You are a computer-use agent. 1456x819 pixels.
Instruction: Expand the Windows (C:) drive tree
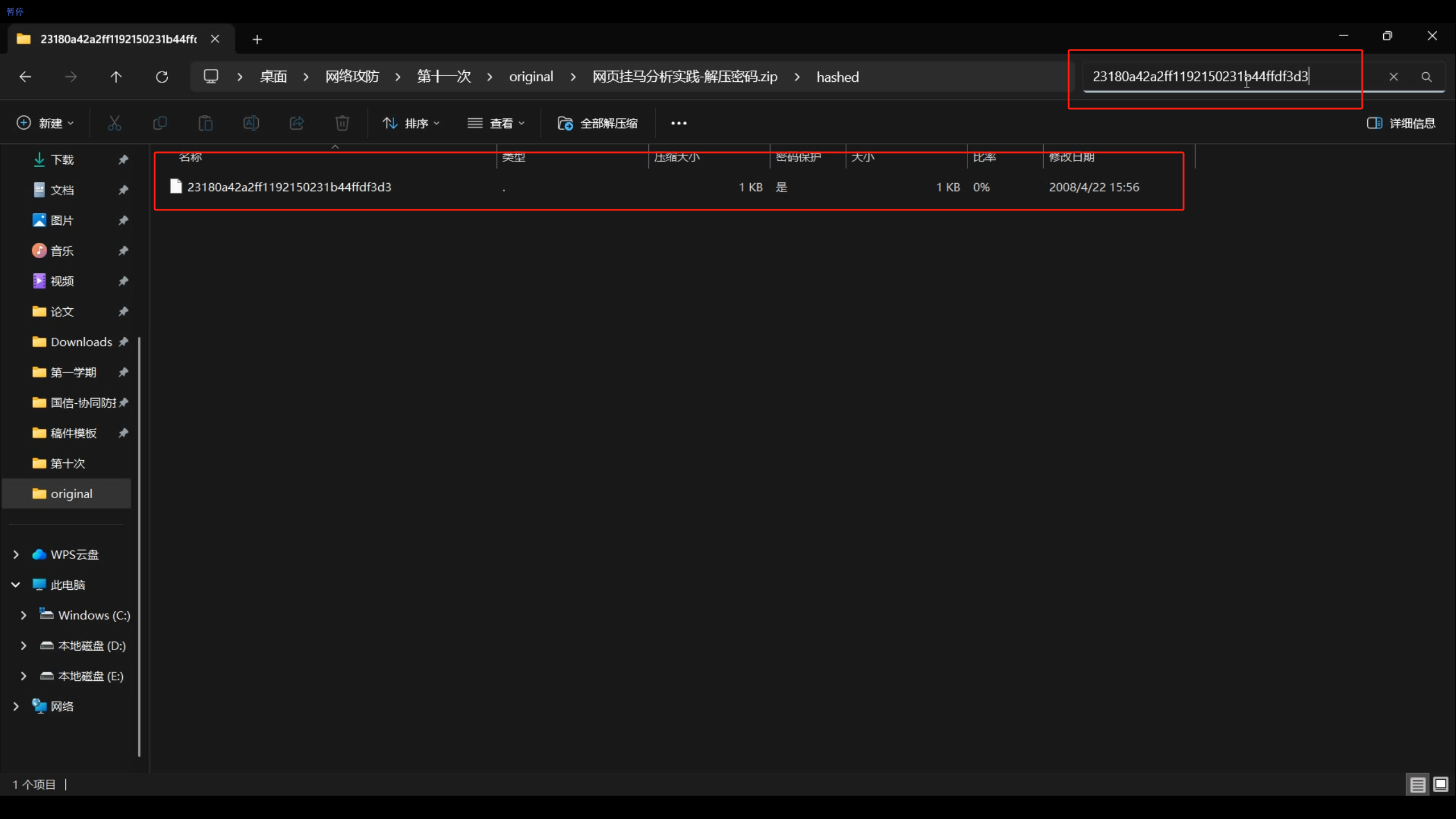(x=23, y=615)
